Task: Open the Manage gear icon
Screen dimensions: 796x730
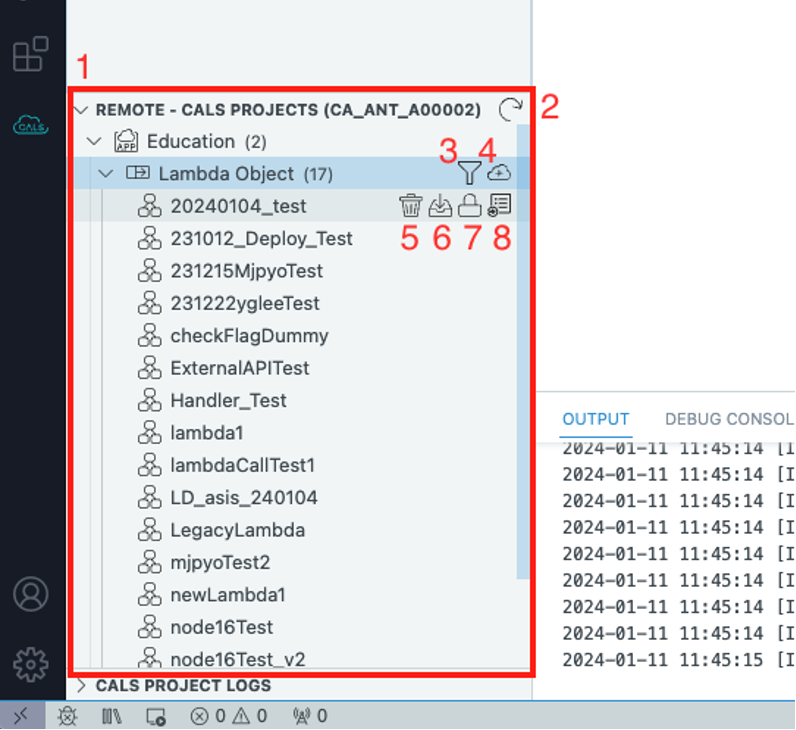Action: [30, 664]
